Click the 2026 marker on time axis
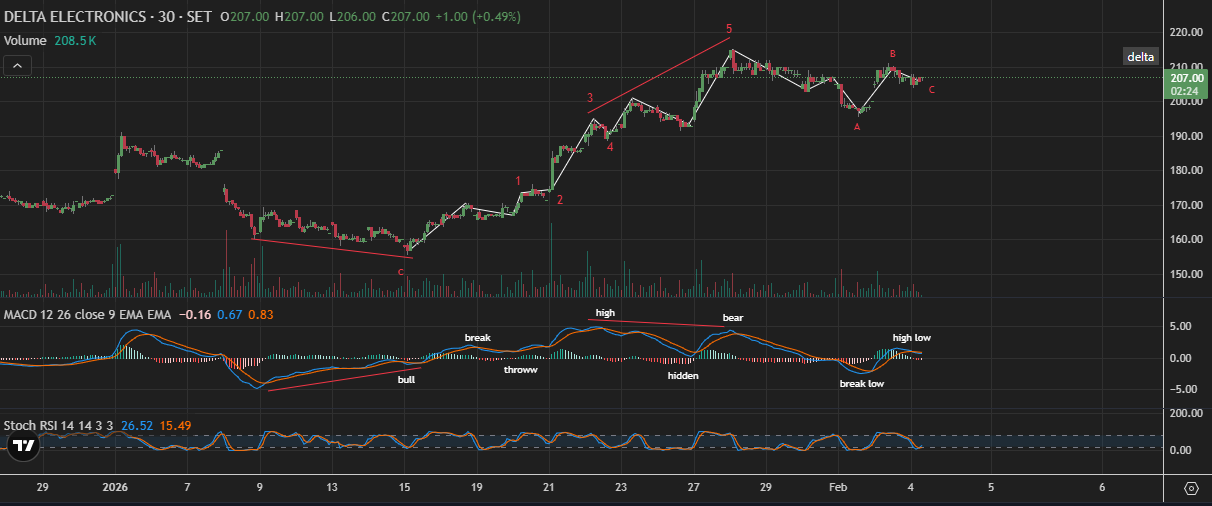1212x506 pixels. 116,487
